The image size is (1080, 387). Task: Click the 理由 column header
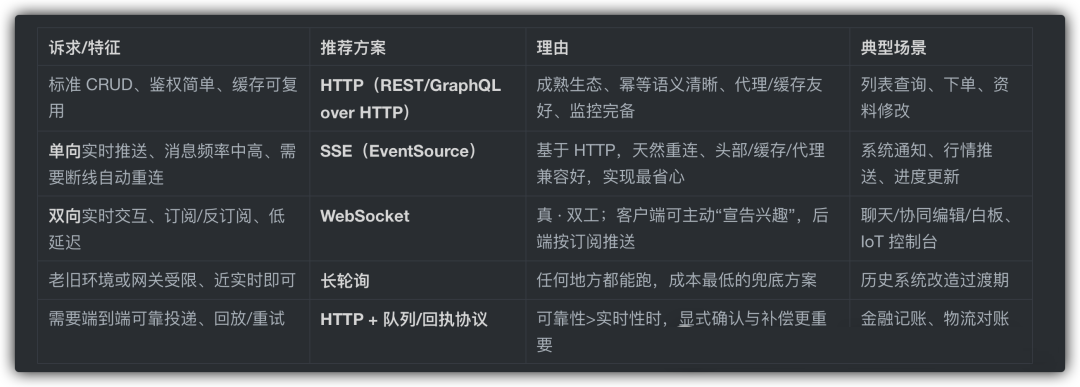[x=687, y=47]
